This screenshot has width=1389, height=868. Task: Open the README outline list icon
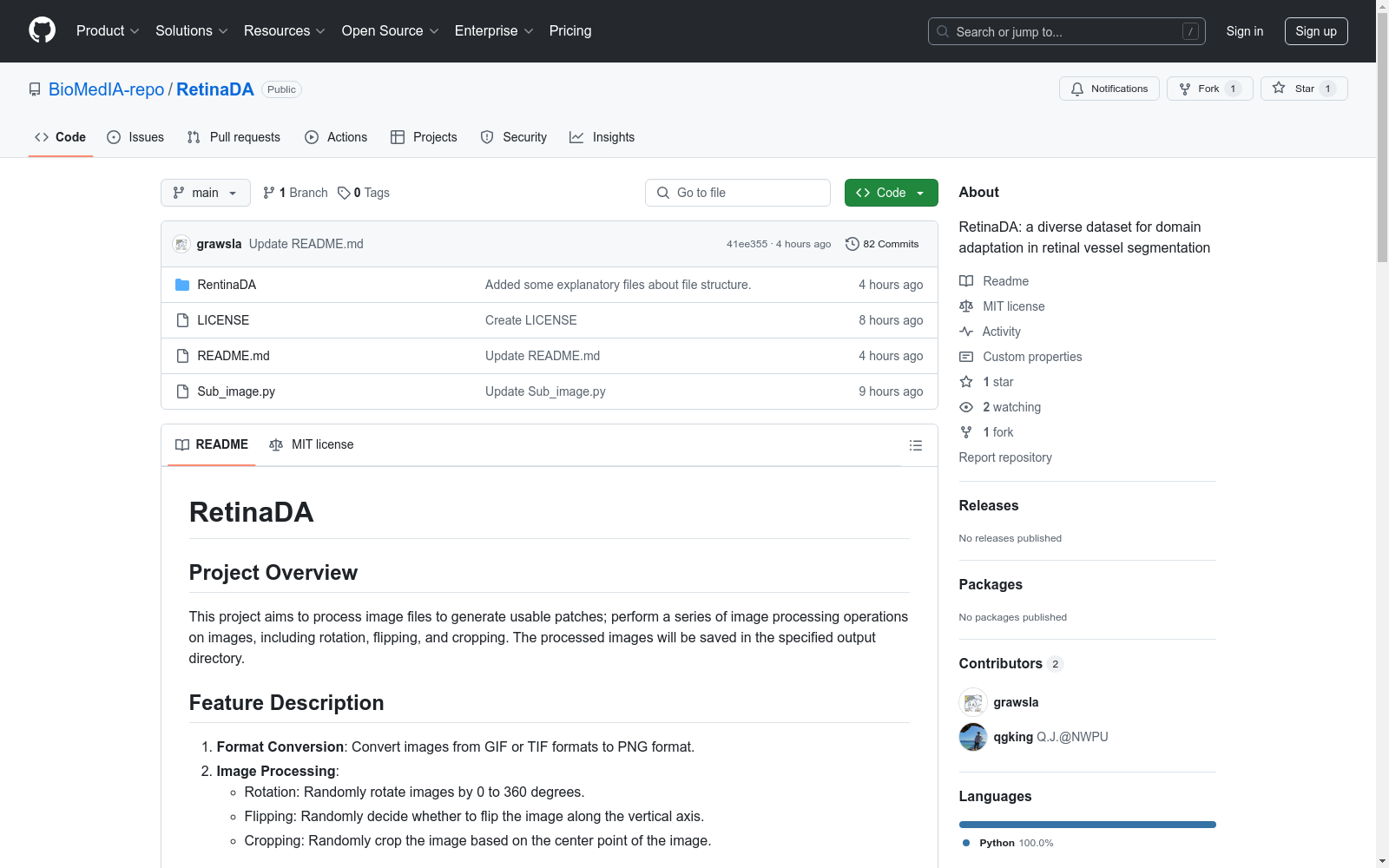click(915, 445)
